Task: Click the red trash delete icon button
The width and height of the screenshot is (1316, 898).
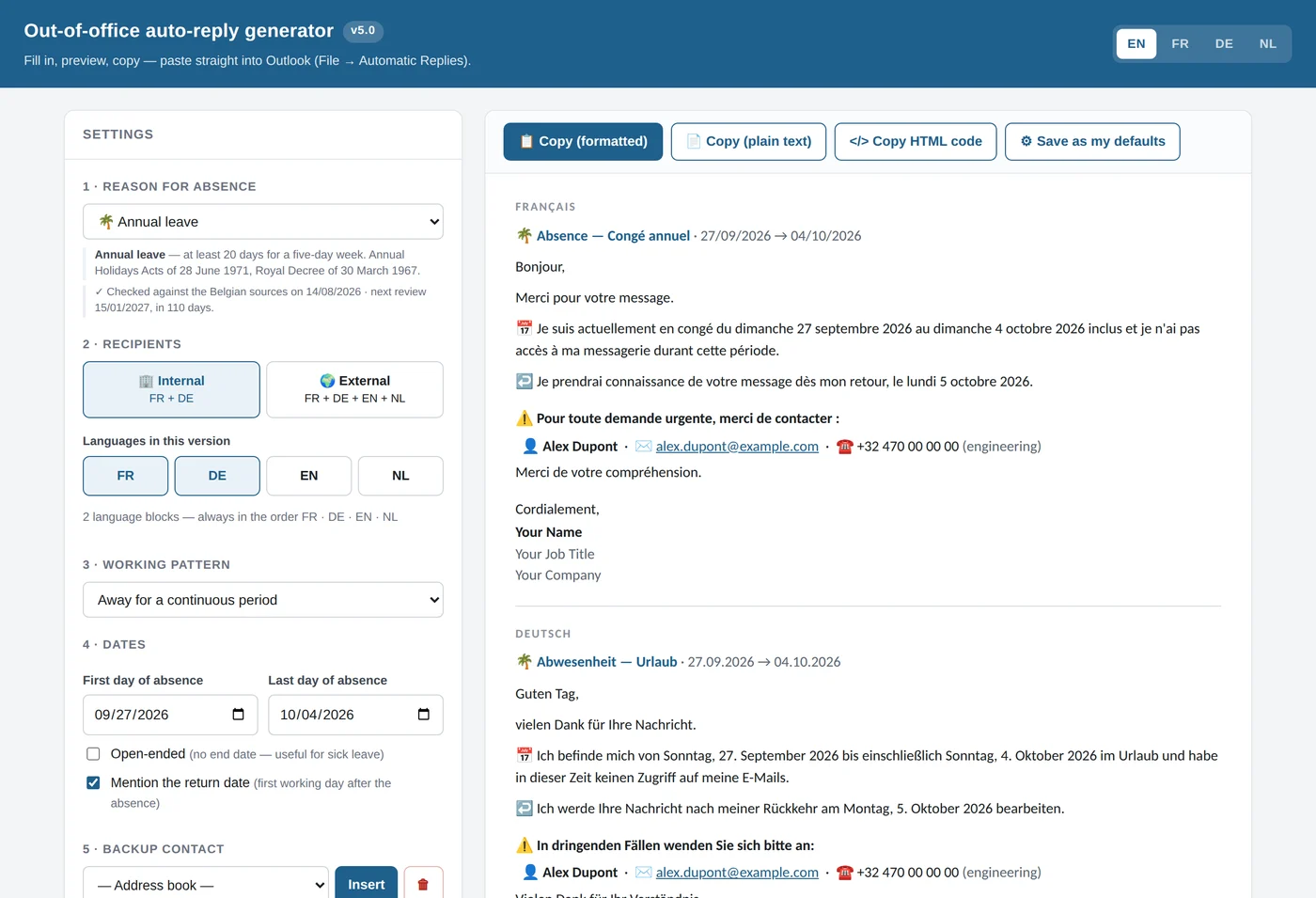Action: pos(423,885)
